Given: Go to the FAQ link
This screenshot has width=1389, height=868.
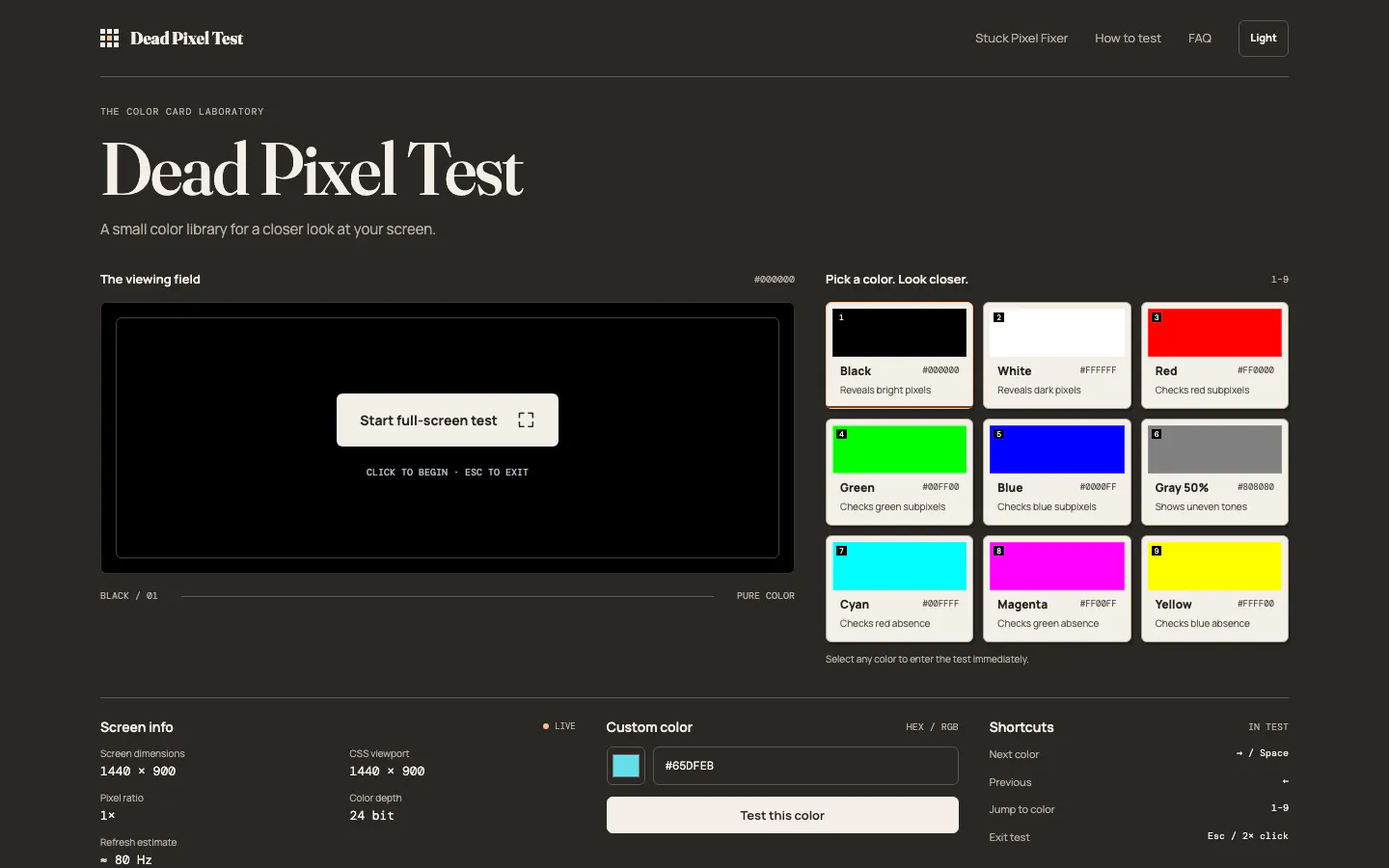Looking at the screenshot, I should coord(1199,39).
